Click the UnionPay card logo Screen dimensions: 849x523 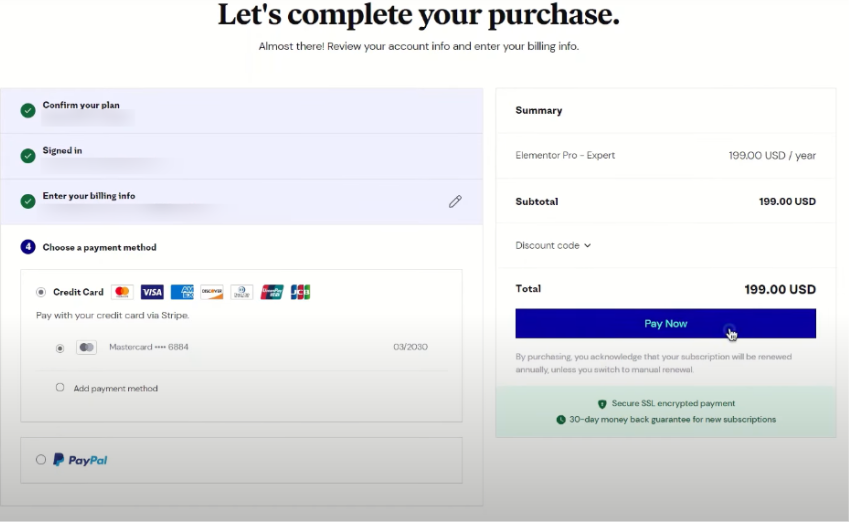[x=271, y=292]
